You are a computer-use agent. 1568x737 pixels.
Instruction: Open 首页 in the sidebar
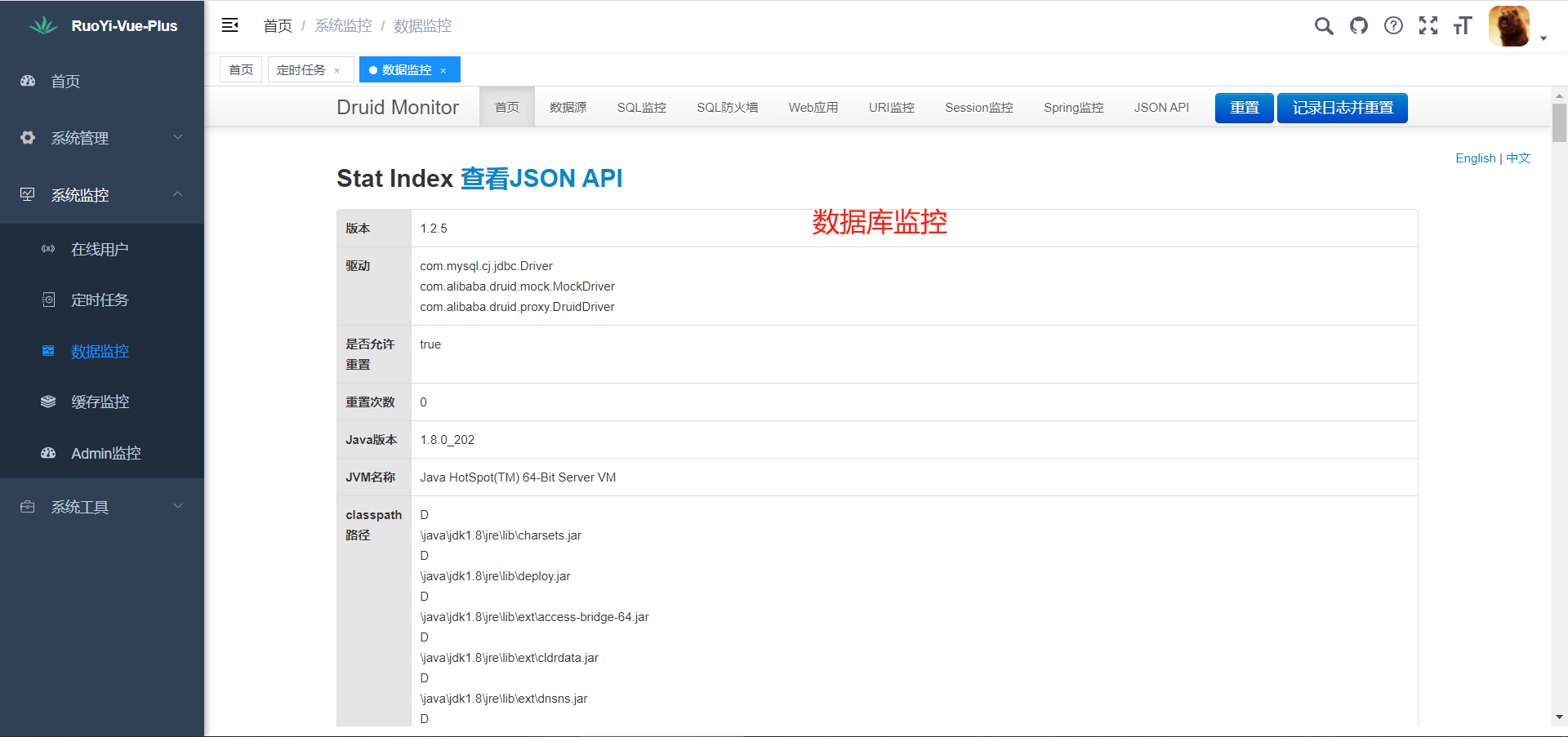[x=102, y=81]
